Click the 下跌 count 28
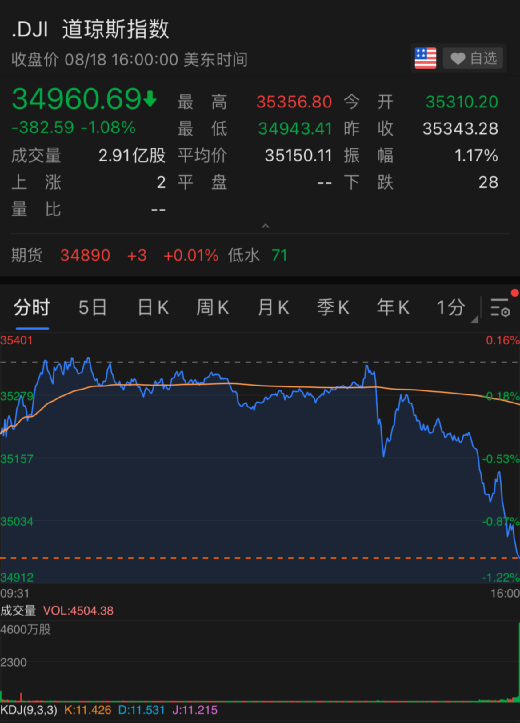The width and height of the screenshot is (520, 723). pos(488,183)
